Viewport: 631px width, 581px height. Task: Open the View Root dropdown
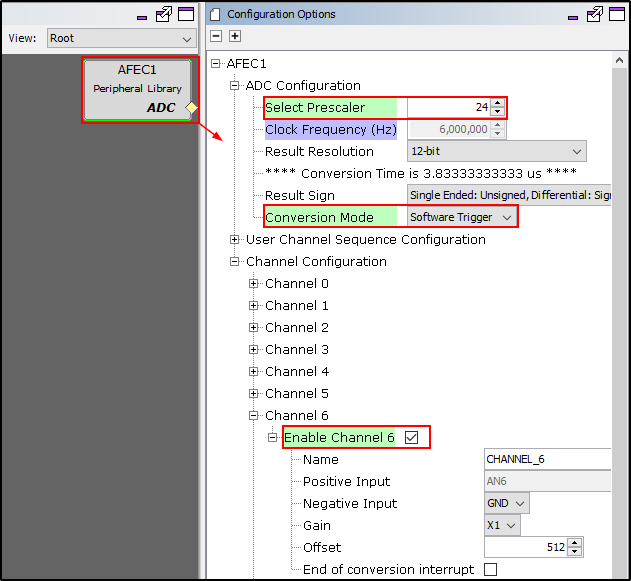coord(122,38)
